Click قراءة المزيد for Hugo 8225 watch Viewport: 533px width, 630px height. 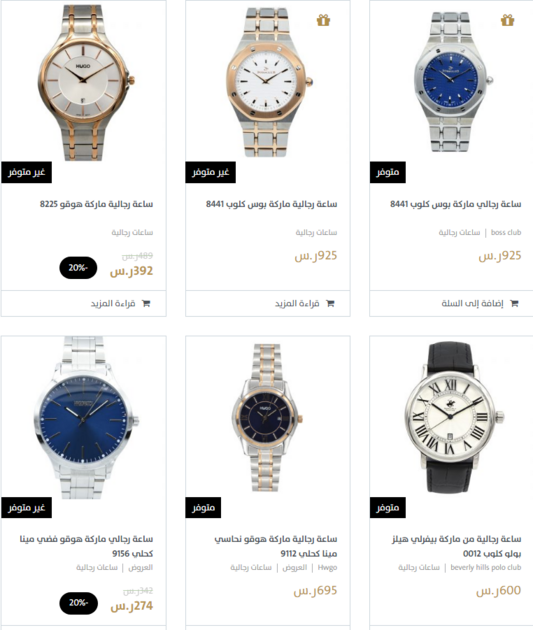click(x=113, y=303)
